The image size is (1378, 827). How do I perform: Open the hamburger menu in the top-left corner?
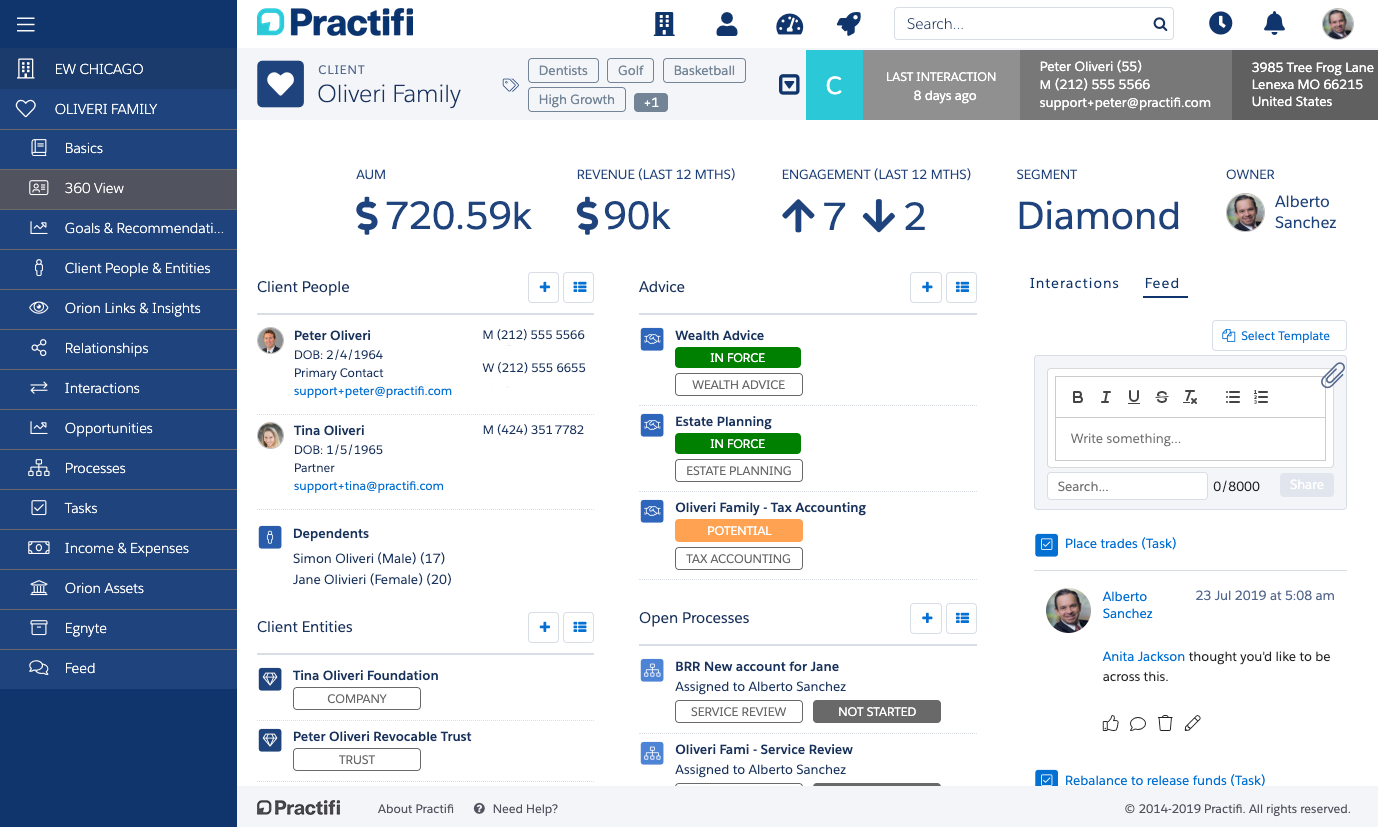click(x=28, y=24)
